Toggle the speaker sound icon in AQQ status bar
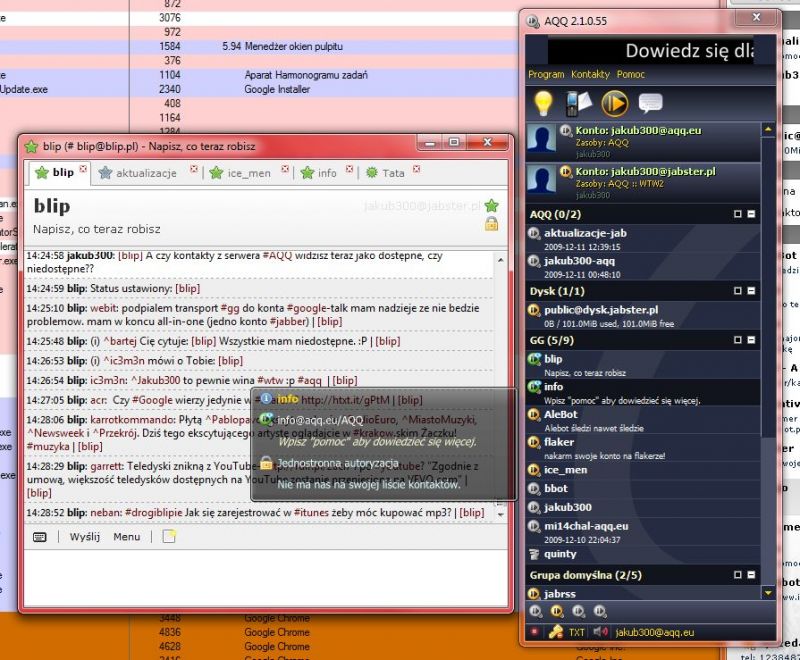800x660 pixels. [x=600, y=632]
